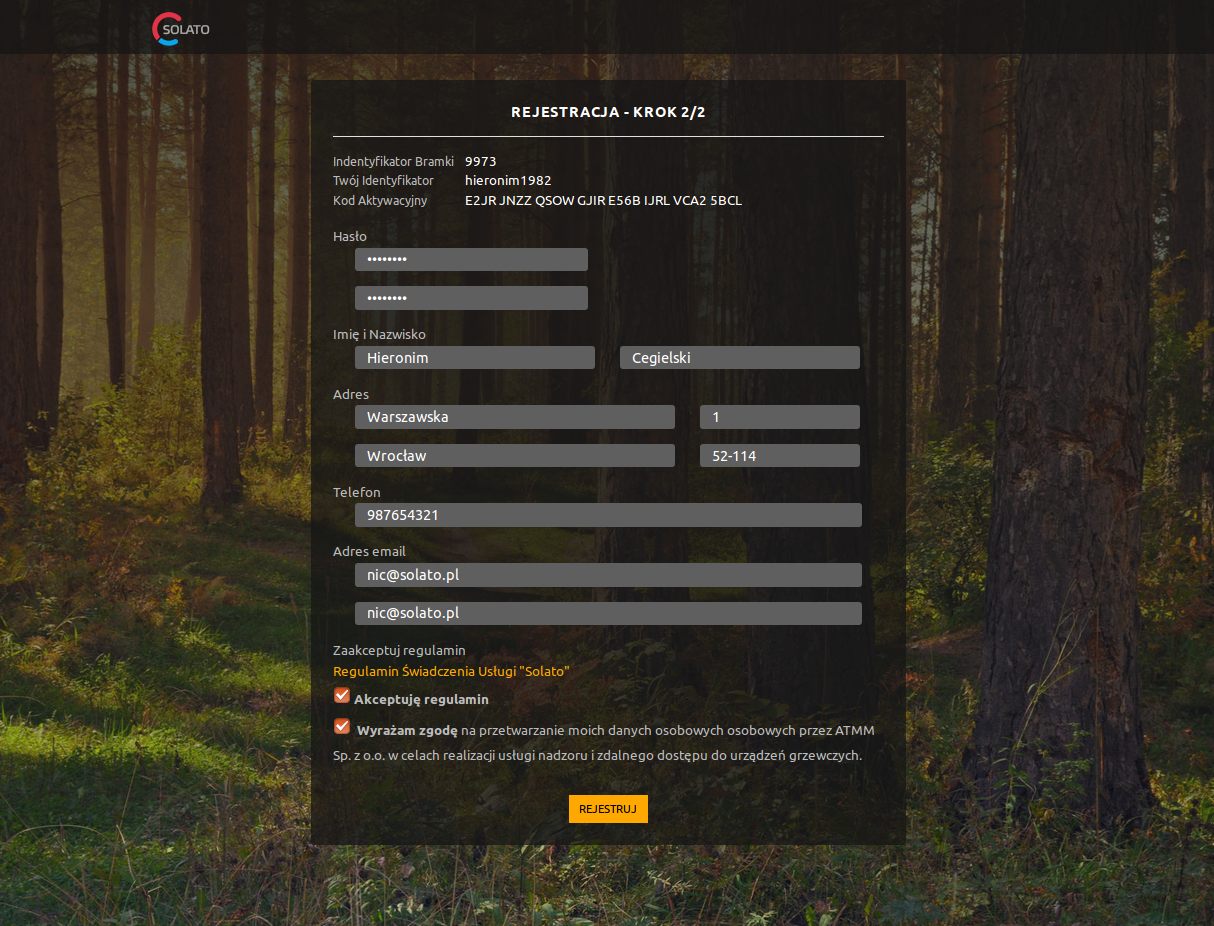Edit the street field containing Warszawska
The height and width of the screenshot is (926, 1214).
click(515, 417)
